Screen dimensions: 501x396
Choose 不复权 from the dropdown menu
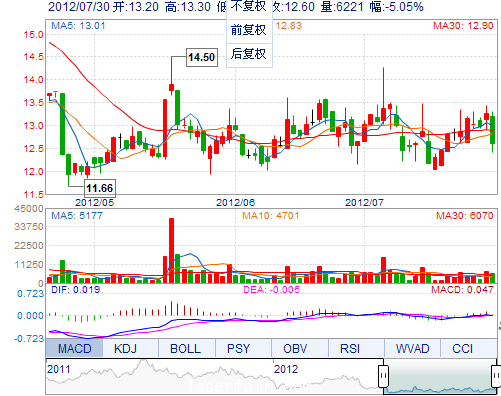249,8
